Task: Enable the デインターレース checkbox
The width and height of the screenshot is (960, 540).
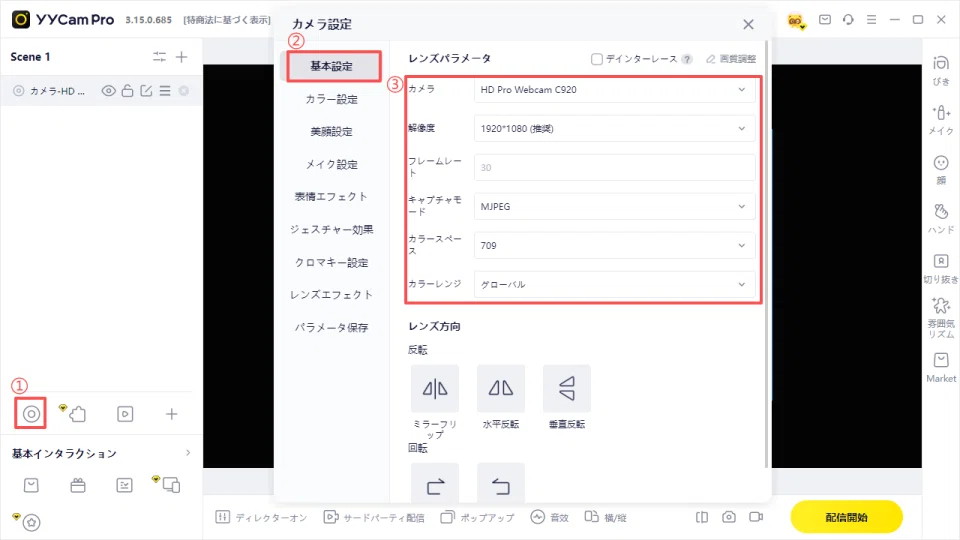Action: pos(596,59)
